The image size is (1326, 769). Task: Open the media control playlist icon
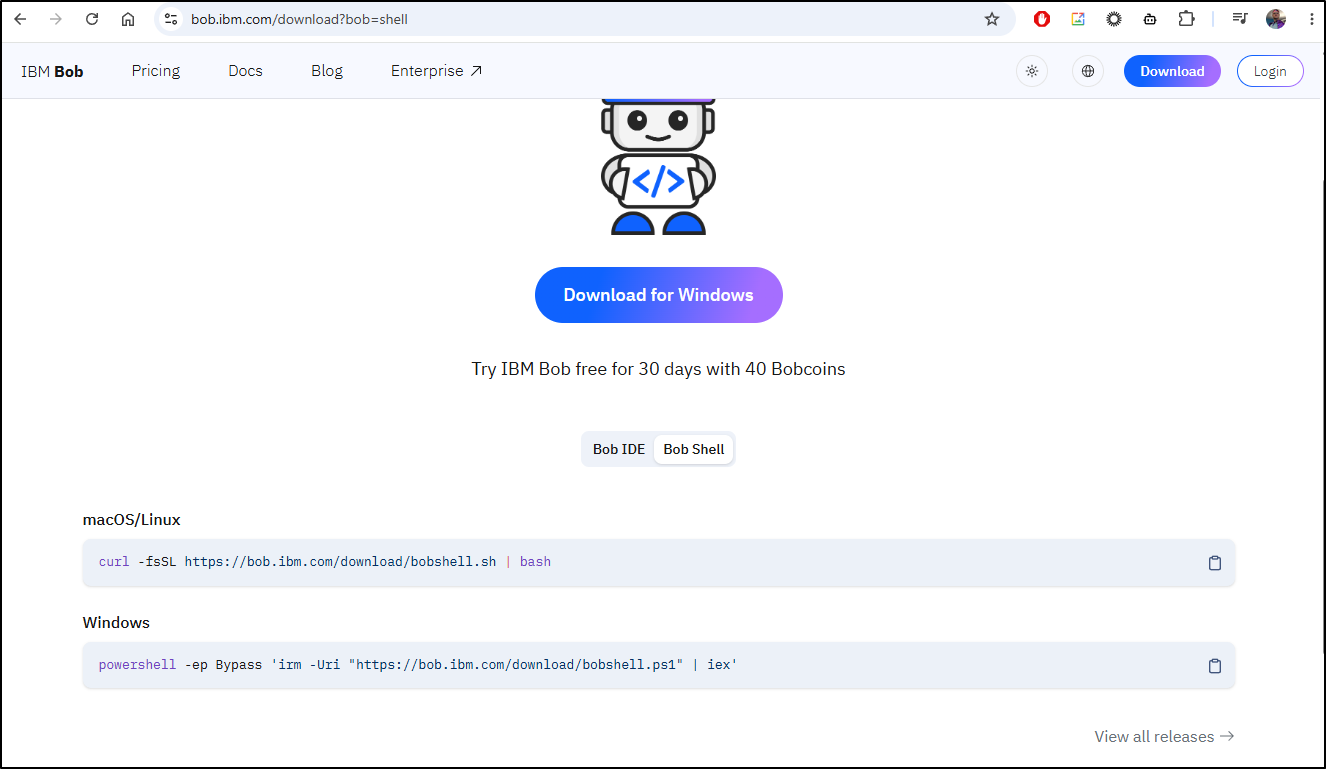(x=1240, y=19)
